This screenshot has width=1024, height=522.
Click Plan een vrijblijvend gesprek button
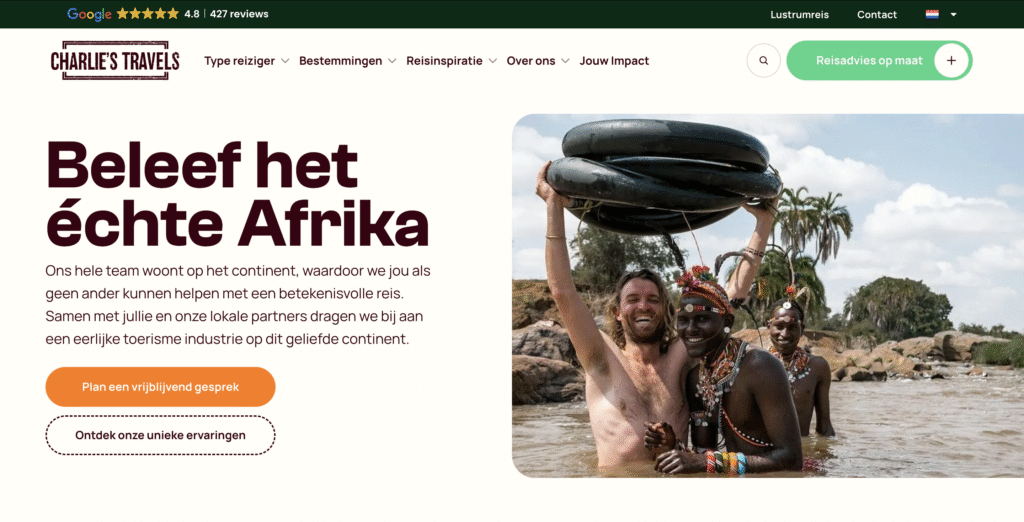(161, 387)
